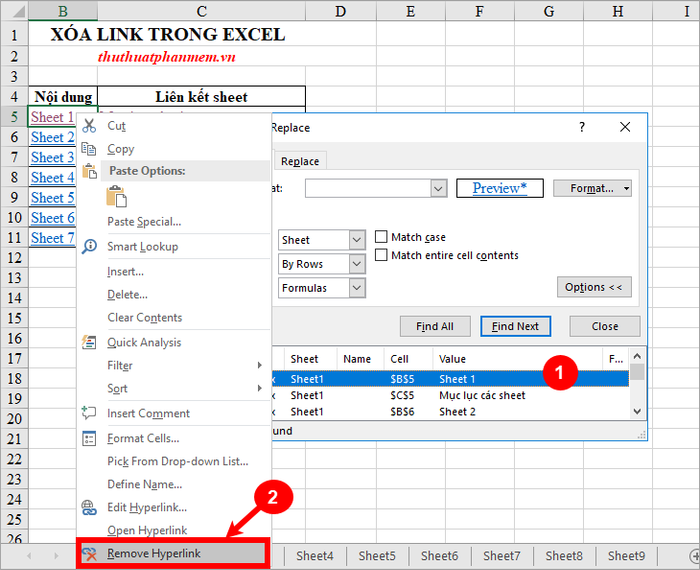
Task: Click the Select All corner triangle
Action: (x=19, y=11)
